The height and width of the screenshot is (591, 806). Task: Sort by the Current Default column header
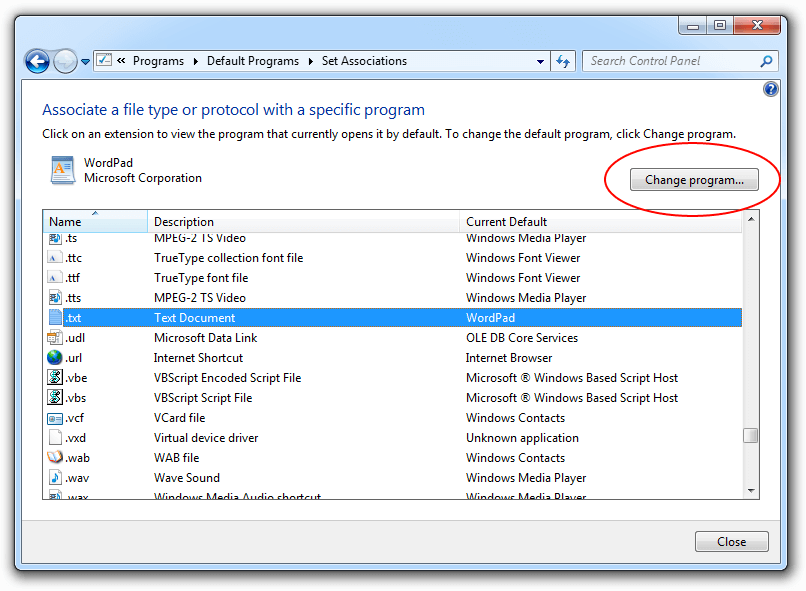pos(600,221)
